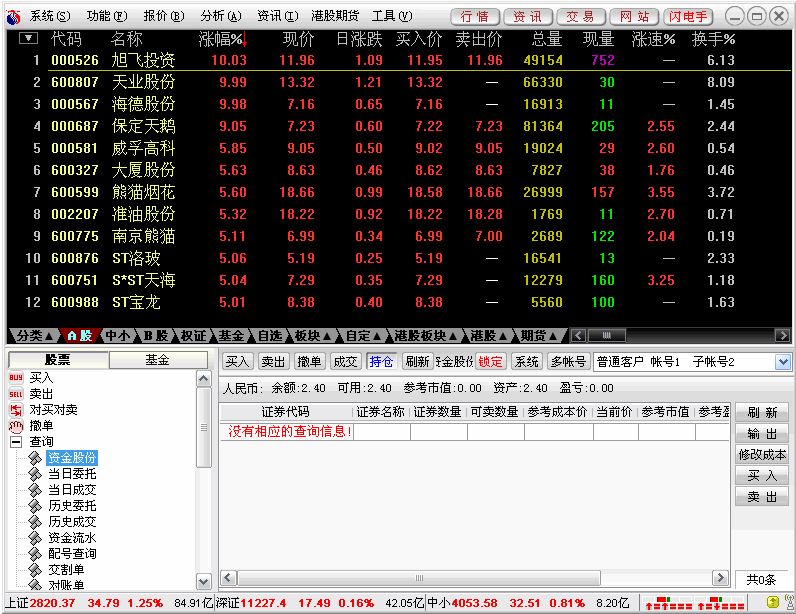
Task: Click the 卖出 SELL icon in sidebar
Action: coord(16,394)
